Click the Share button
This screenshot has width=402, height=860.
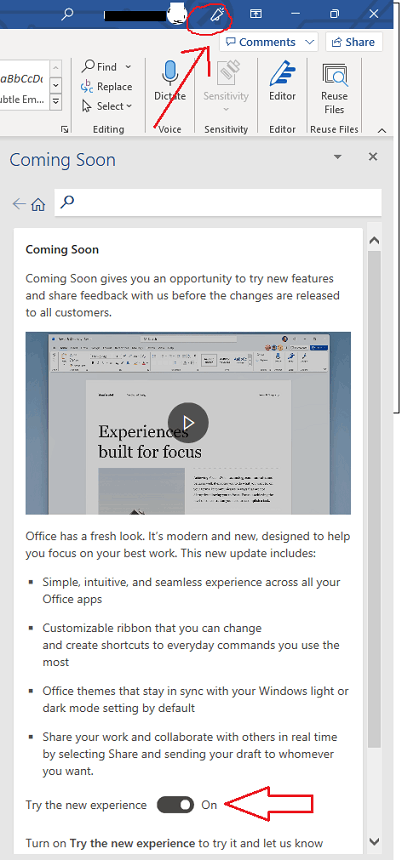click(354, 42)
